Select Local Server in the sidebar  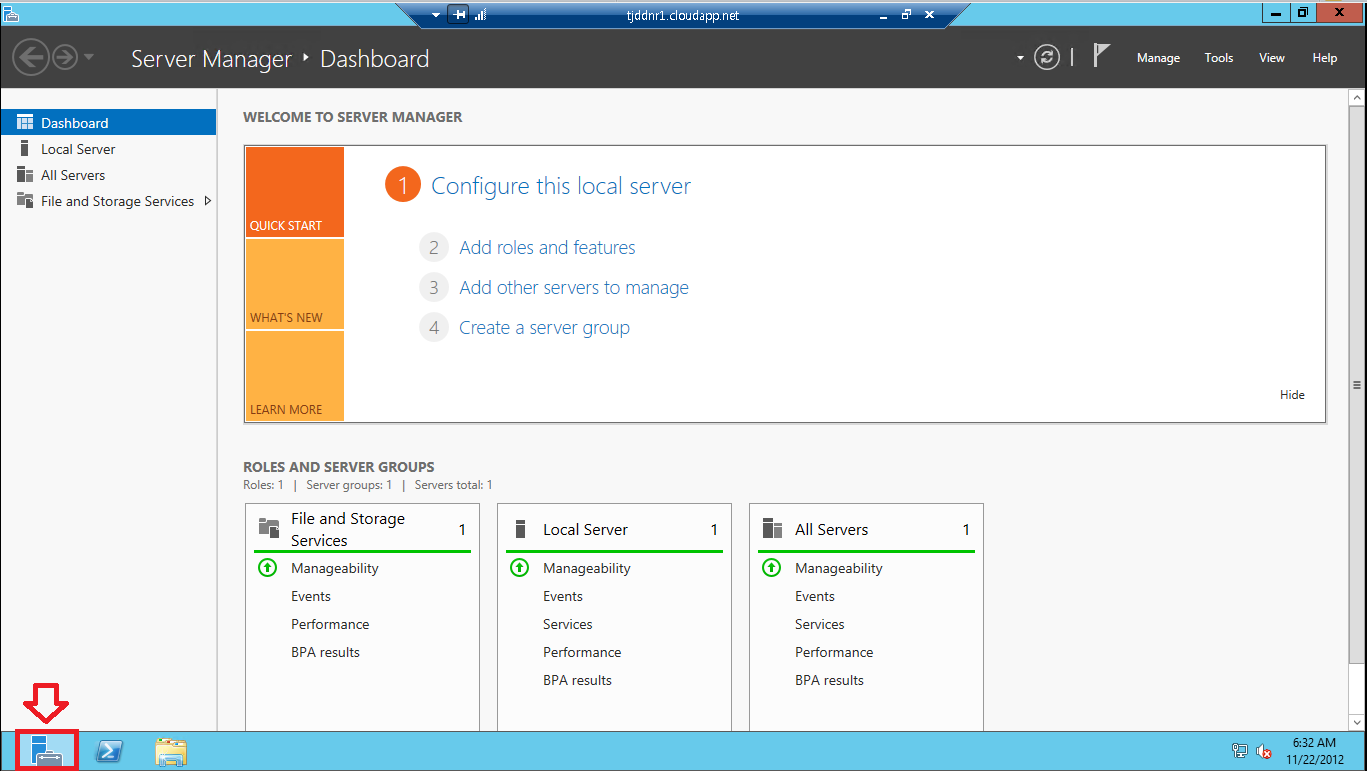click(x=108, y=149)
